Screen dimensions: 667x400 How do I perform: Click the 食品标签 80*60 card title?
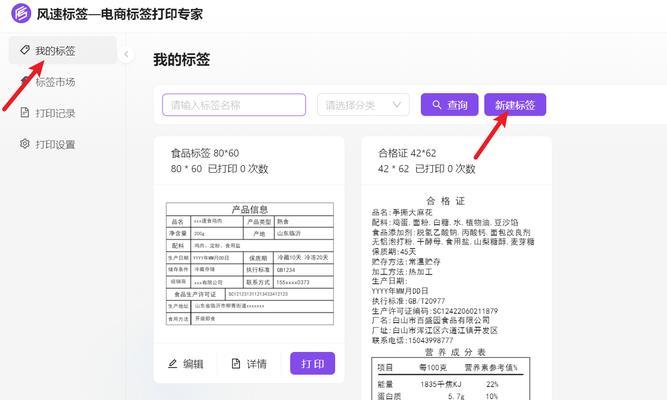(x=205, y=153)
